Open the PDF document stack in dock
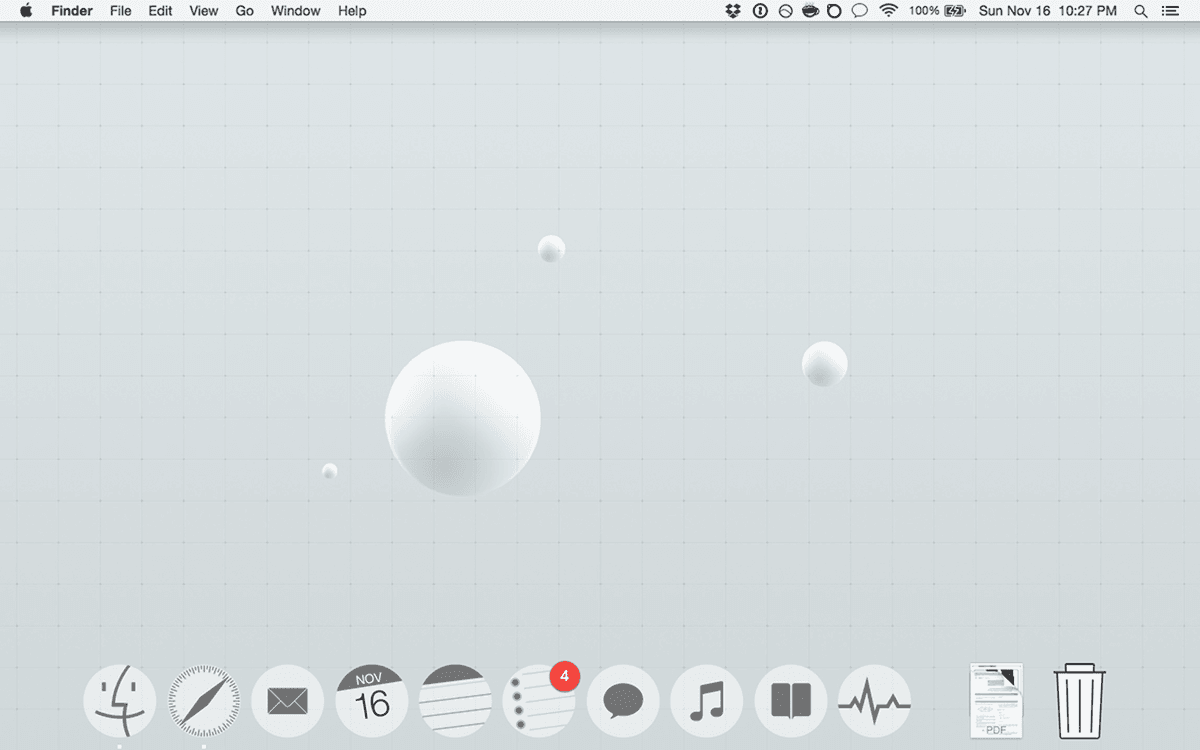The image size is (1200, 750). (996, 701)
